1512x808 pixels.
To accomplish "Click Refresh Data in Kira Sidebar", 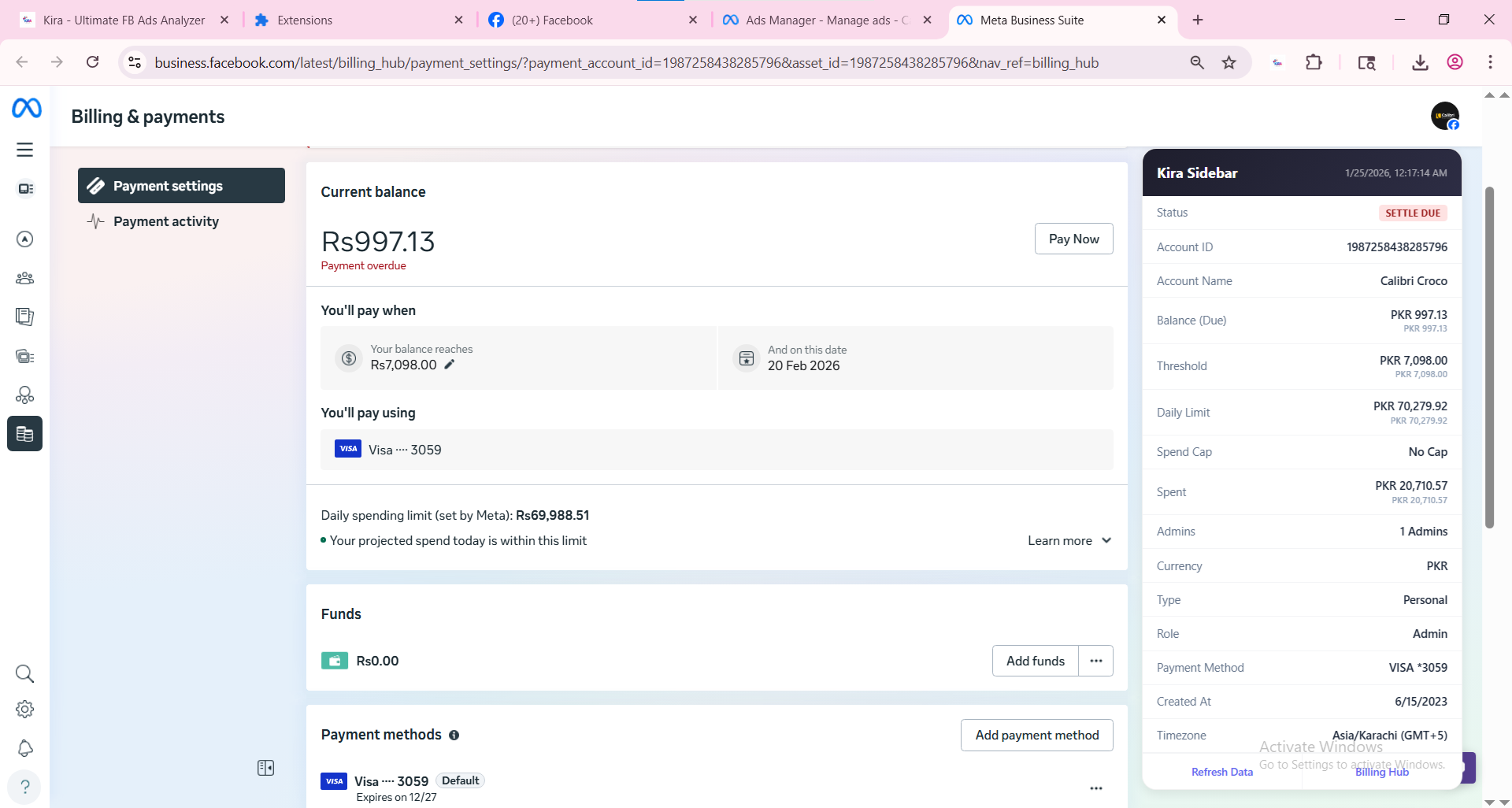I will click(x=1221, y=772).
